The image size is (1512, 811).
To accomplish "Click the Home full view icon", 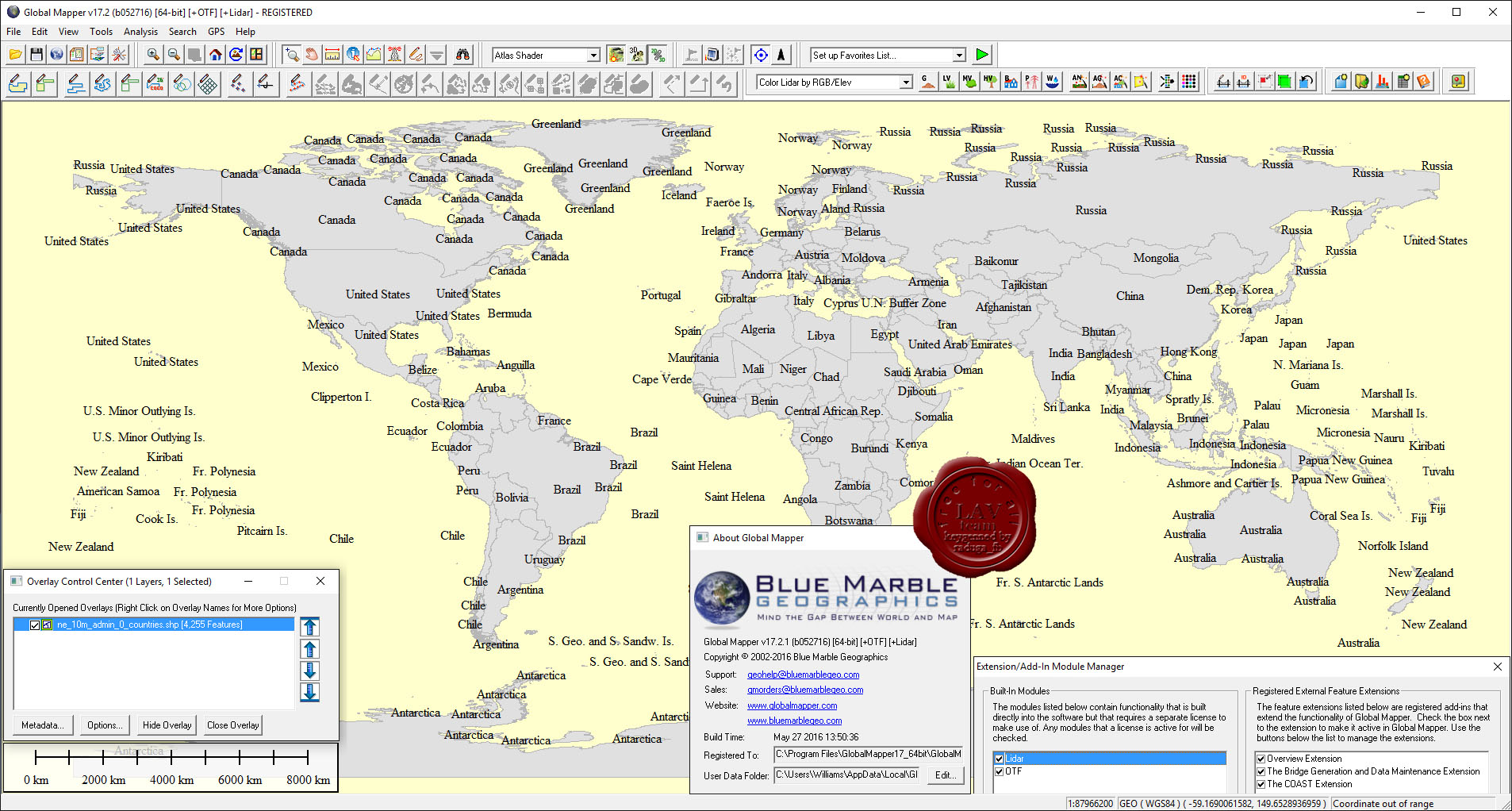I will coord(215,55).
